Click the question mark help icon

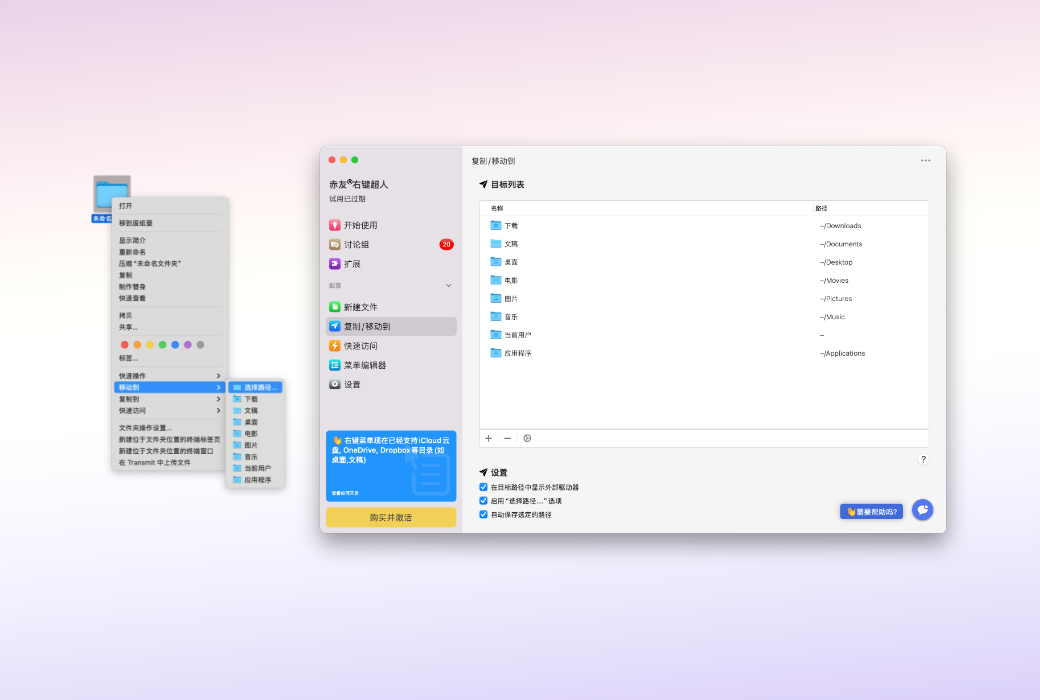[x=923, y=459]
